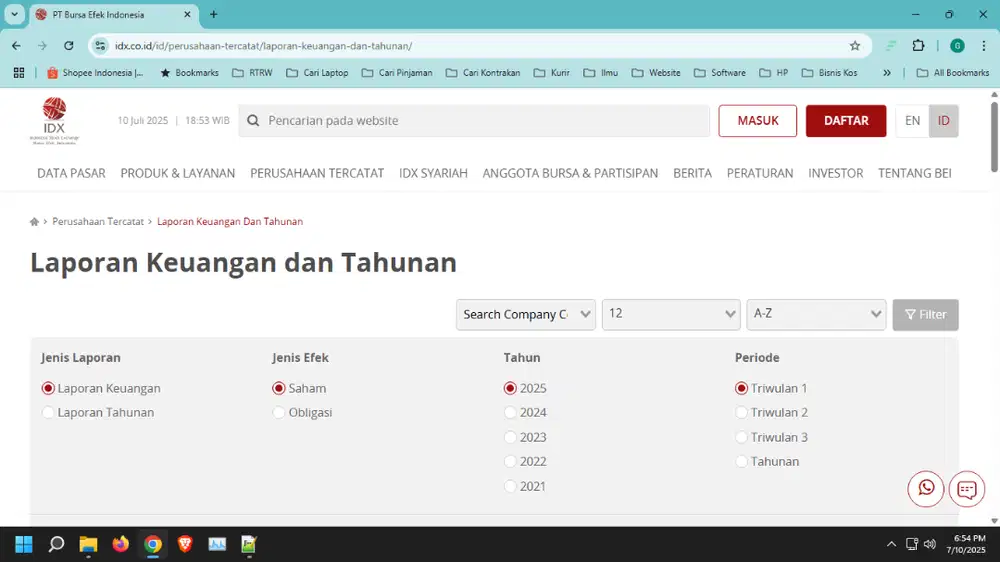Select year 2022

510,462
